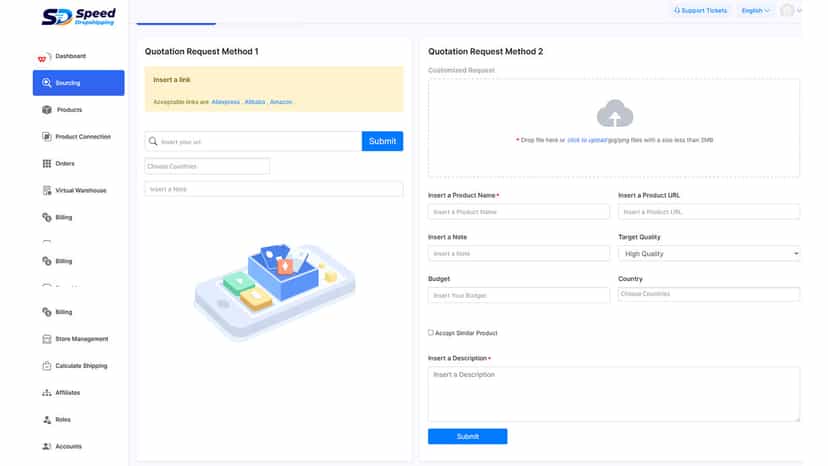Click Submit below the description box

467,436
